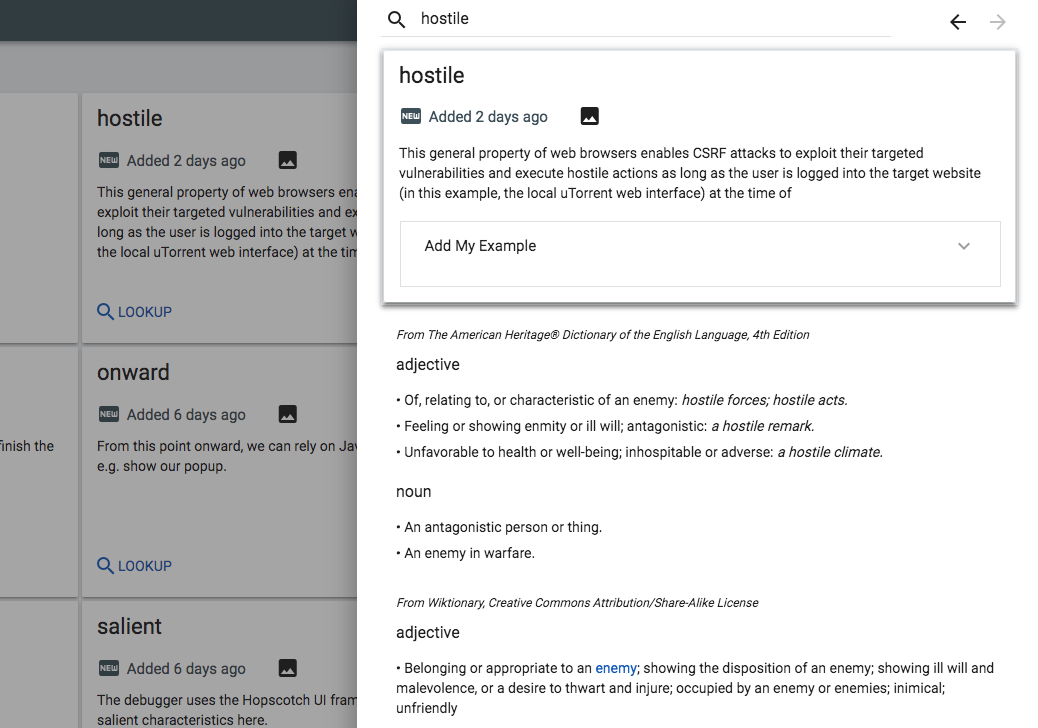Click 'Added 6 days ago' on salient card
1038x728 pixels.
click(186, 669)
